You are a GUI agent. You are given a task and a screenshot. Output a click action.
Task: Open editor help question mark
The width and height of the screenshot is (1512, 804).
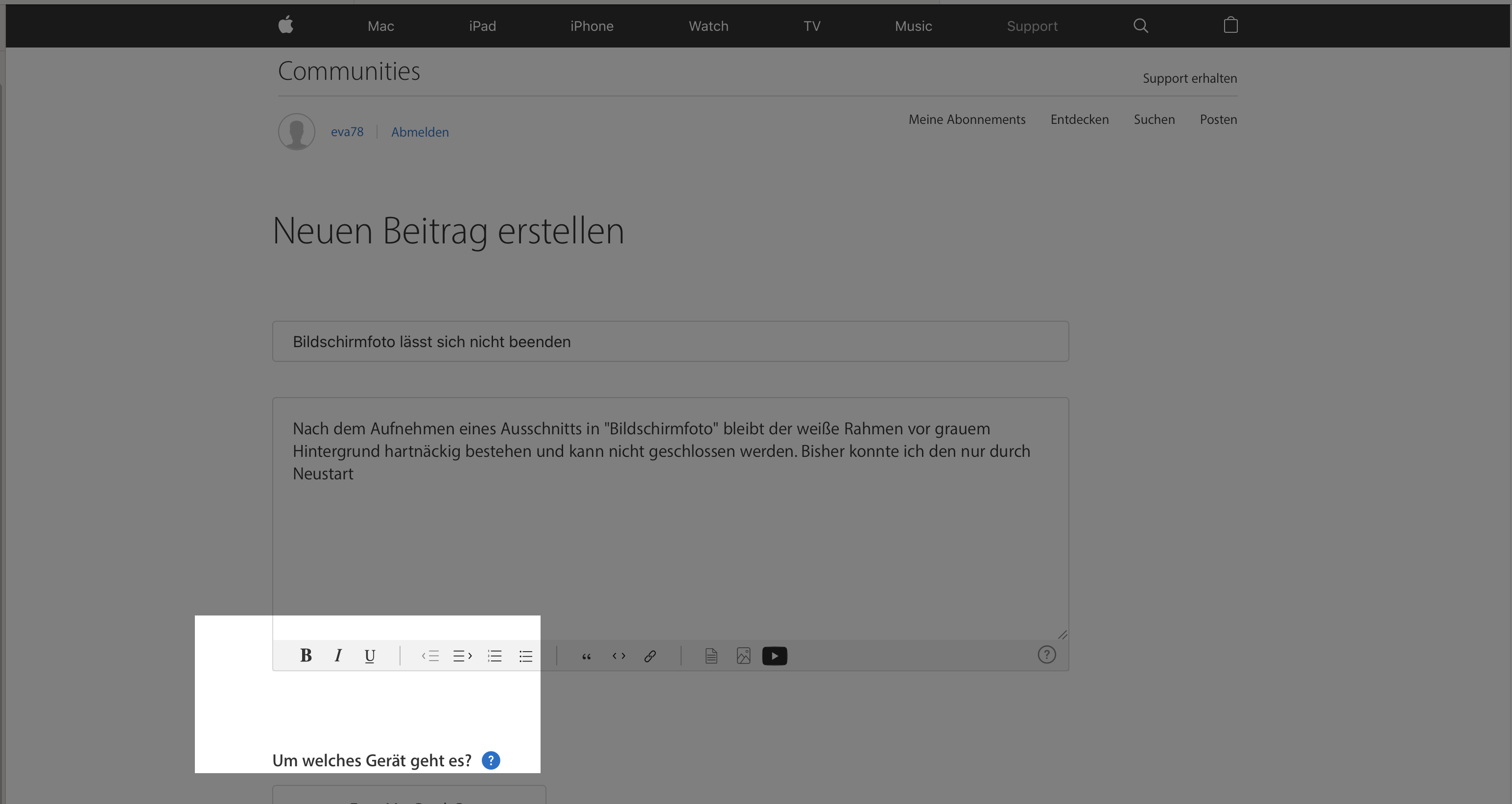[x=1046, y=654]
